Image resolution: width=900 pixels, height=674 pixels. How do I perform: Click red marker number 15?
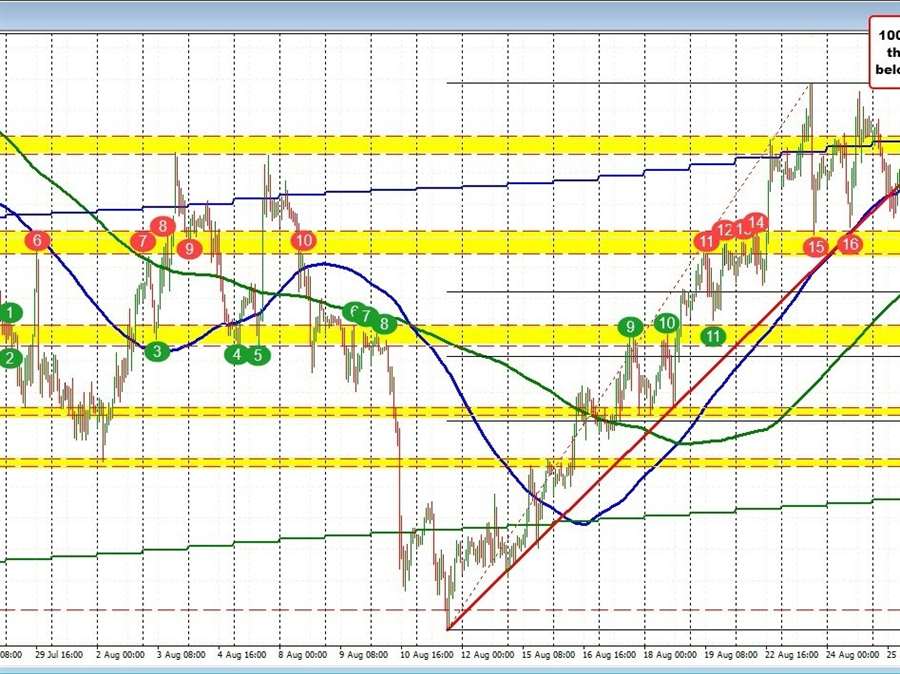(817, 246)
